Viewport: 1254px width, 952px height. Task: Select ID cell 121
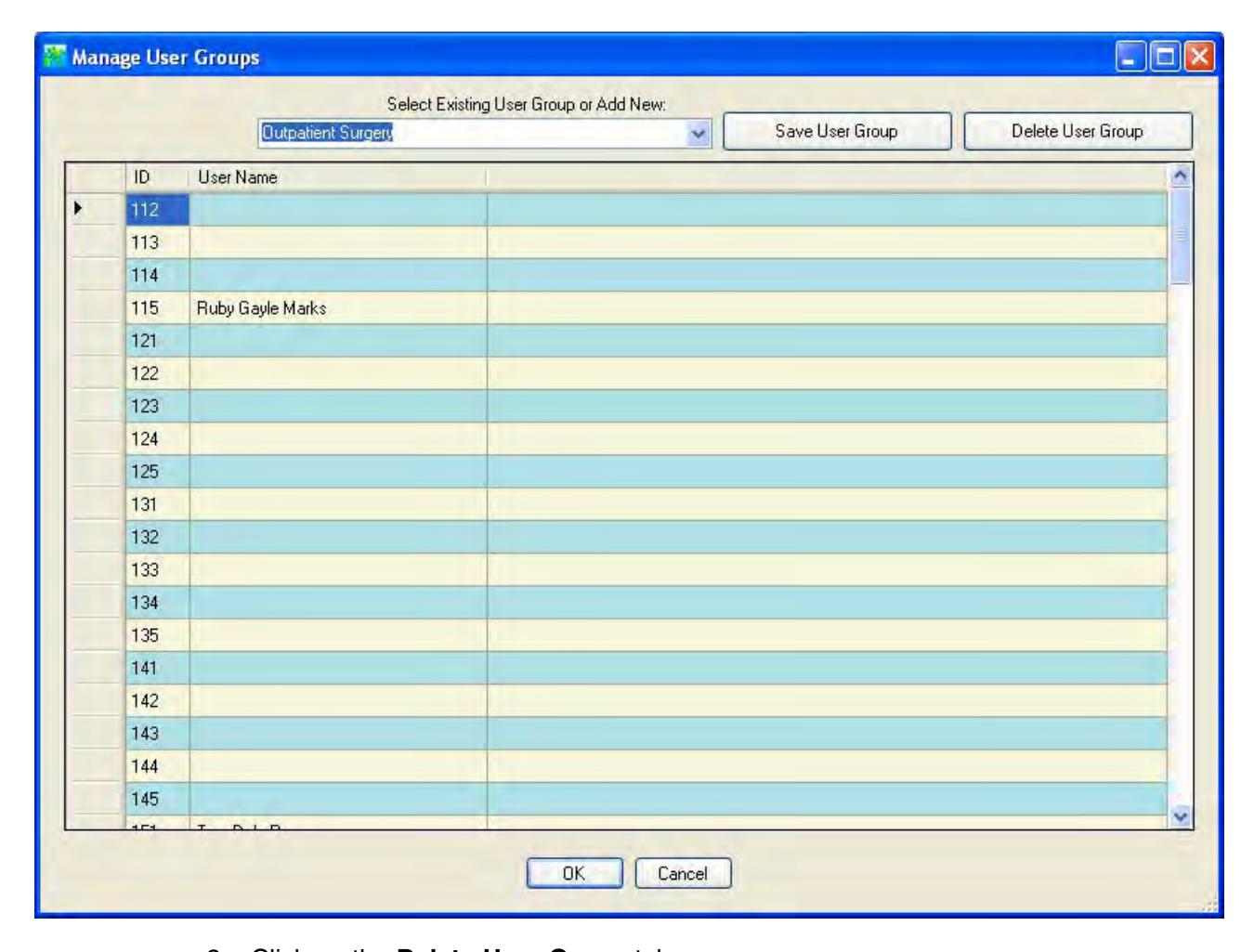(157, 341)
